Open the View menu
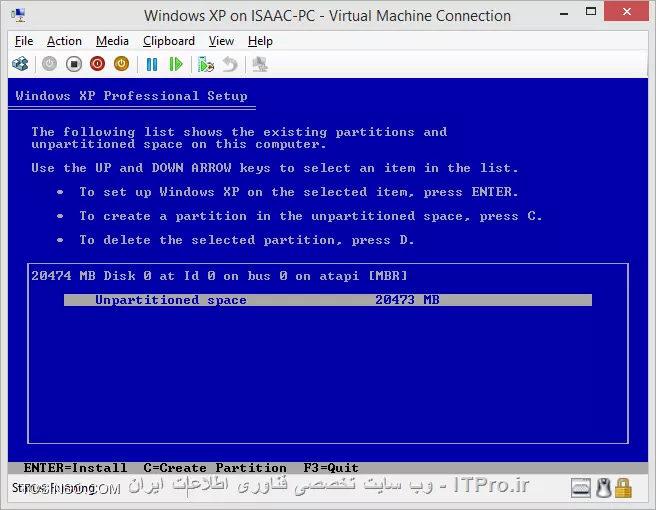 pyautogui.click(x=221, y=41)
